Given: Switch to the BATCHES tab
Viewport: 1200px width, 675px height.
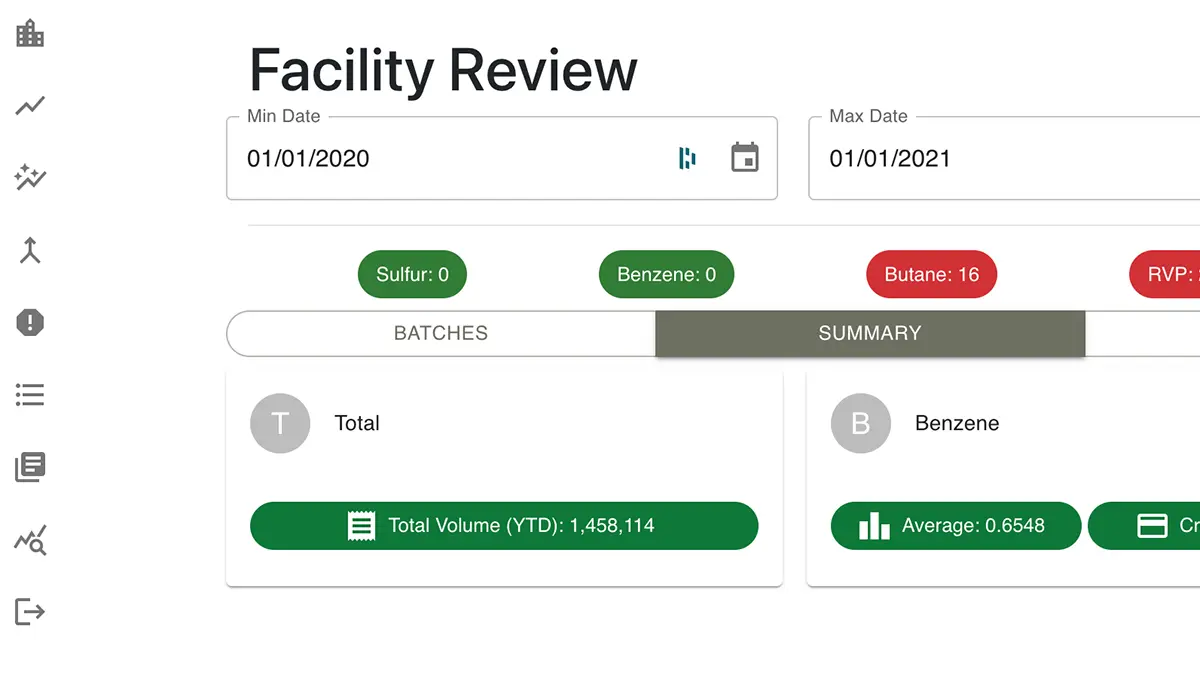Looking at the screenshot, I should [441, 333].
